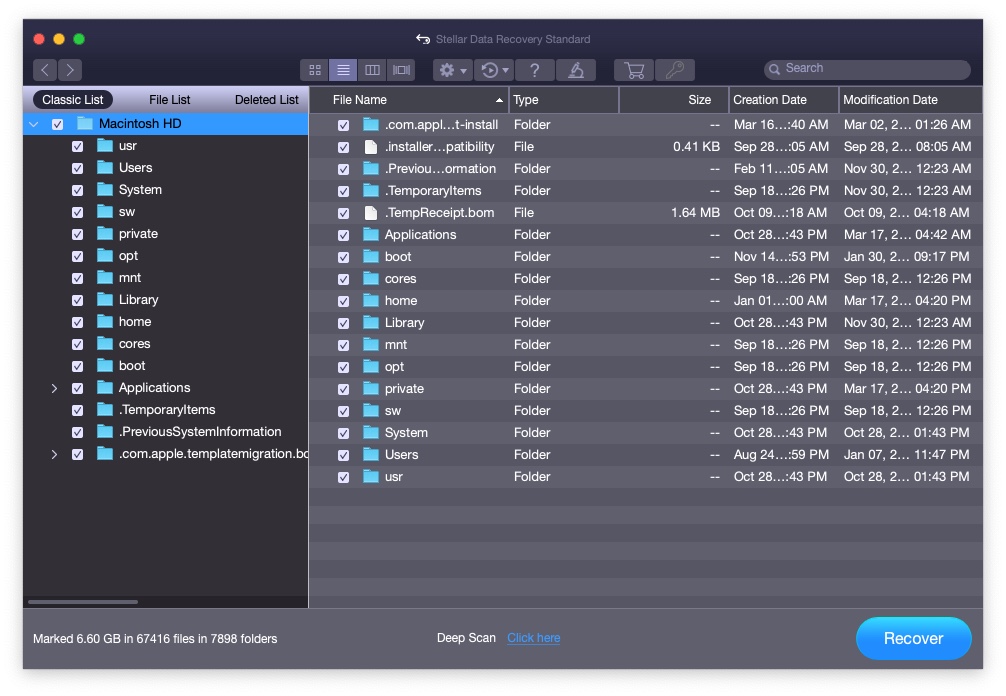Uncheck the usr folder in the tree
Viewport: 1006px width, 696px height.
[78, 146]
